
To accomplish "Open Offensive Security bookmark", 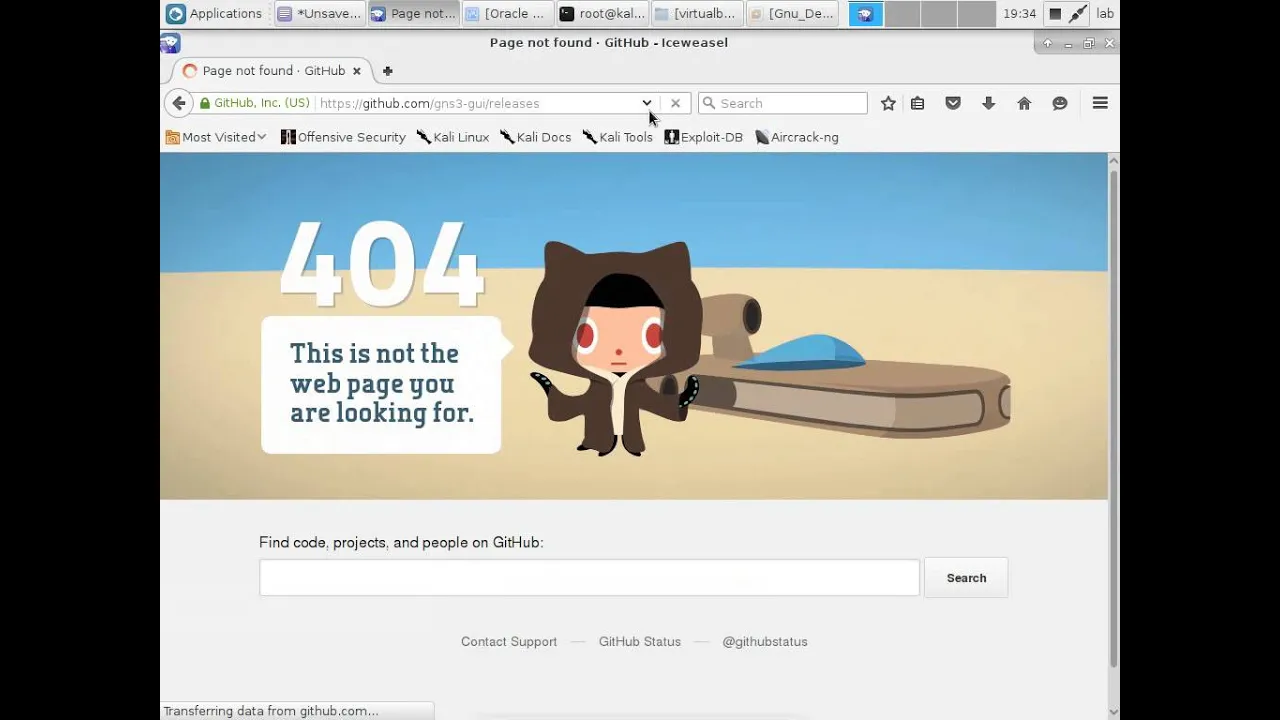I will (343, 137).
